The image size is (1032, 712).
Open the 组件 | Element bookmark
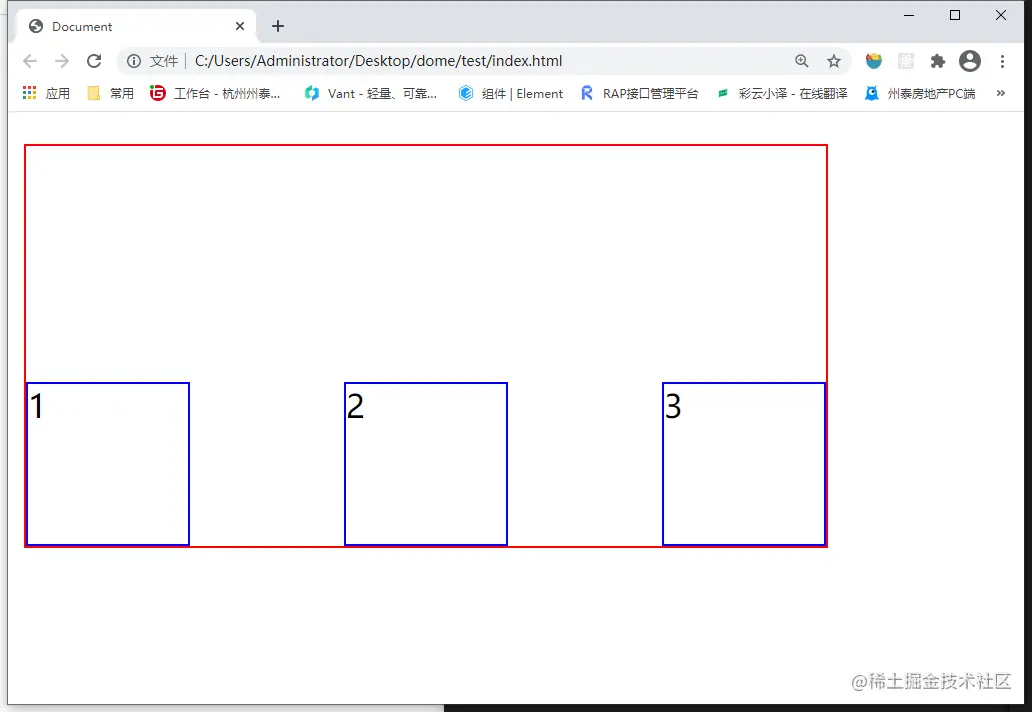point(511,93)
